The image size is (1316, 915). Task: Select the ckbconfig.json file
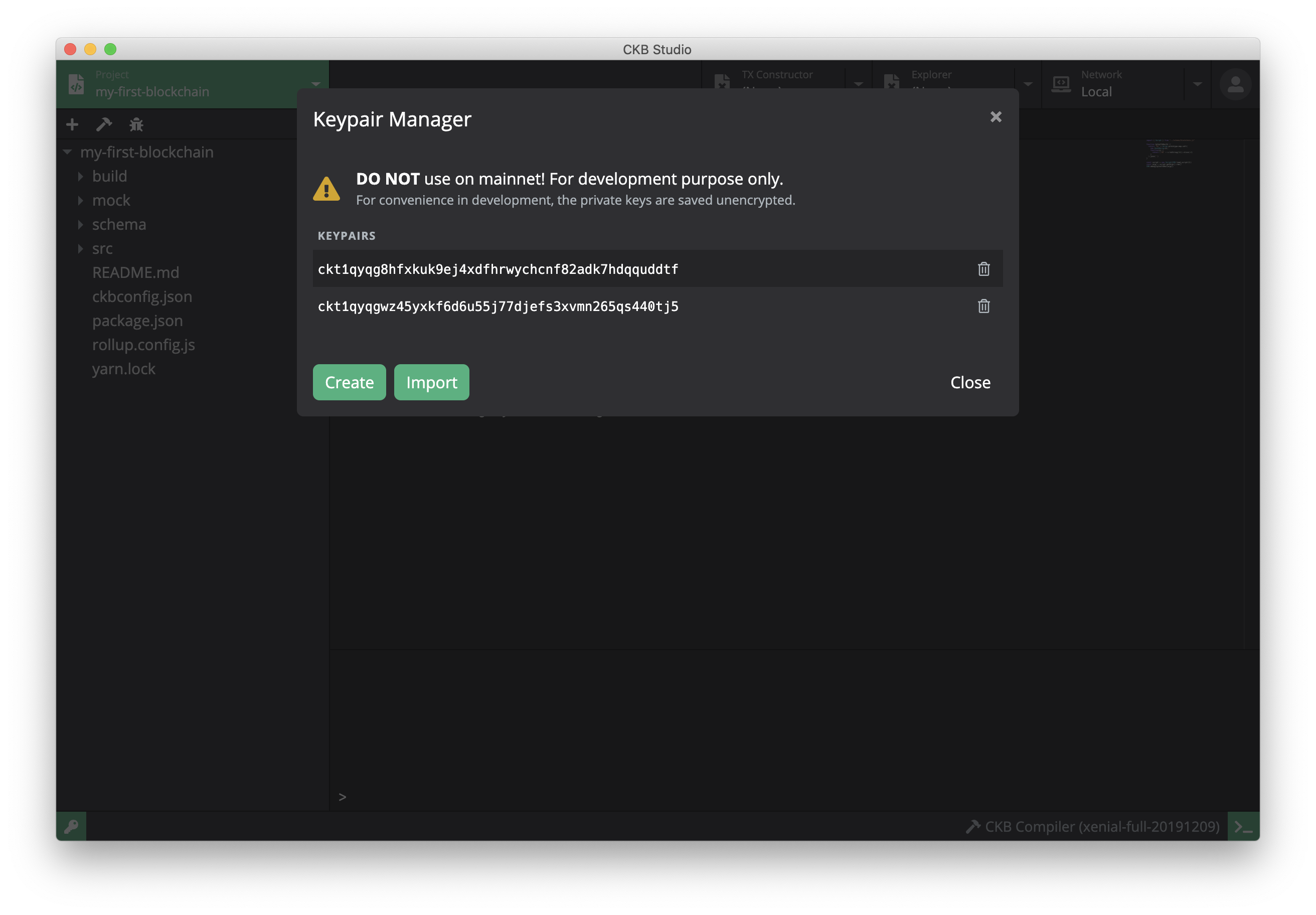[142, 296]
